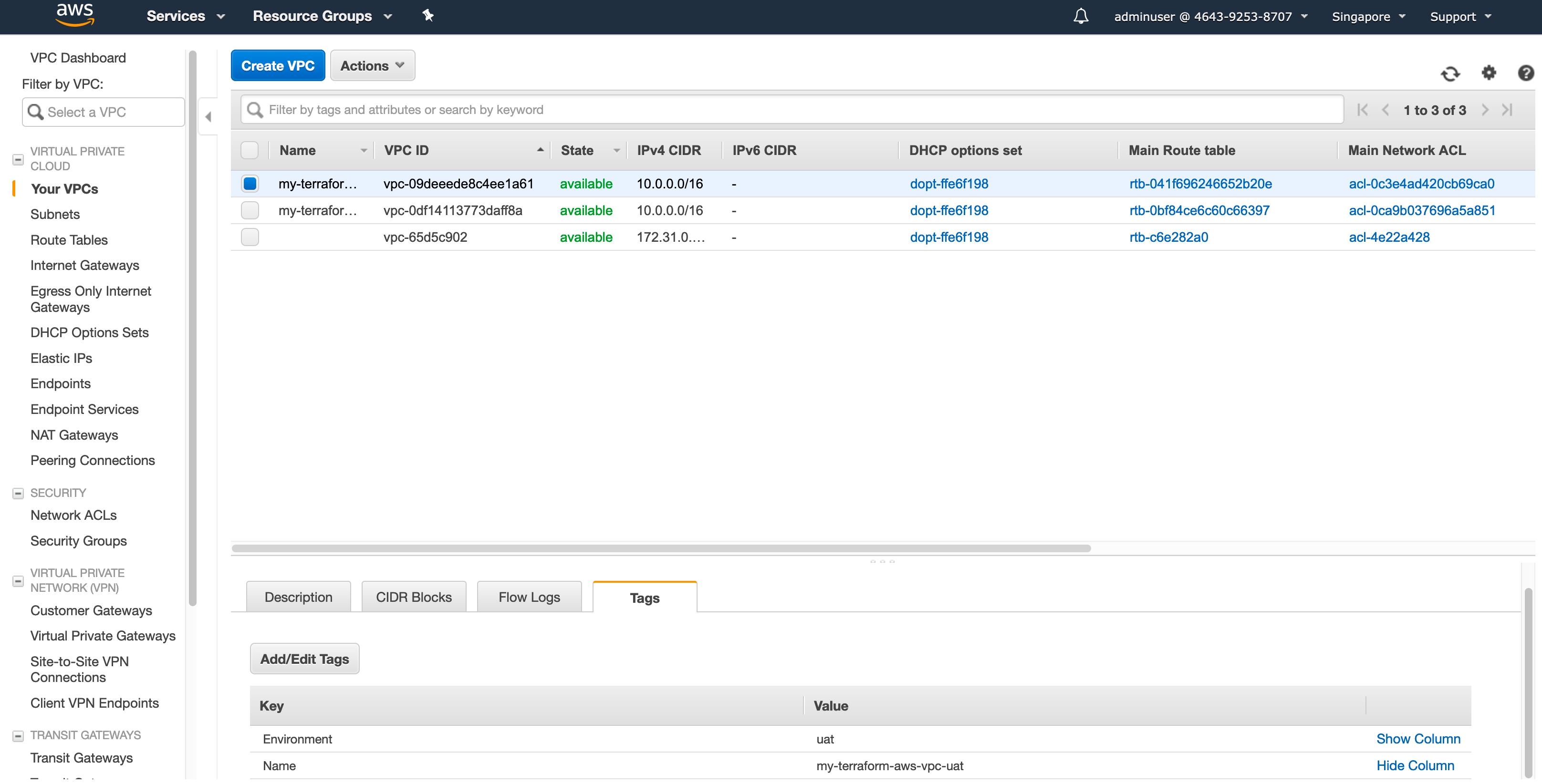Collapse the left sidebar using the arrow
The image size is (1542, 784).
point(208,116)
